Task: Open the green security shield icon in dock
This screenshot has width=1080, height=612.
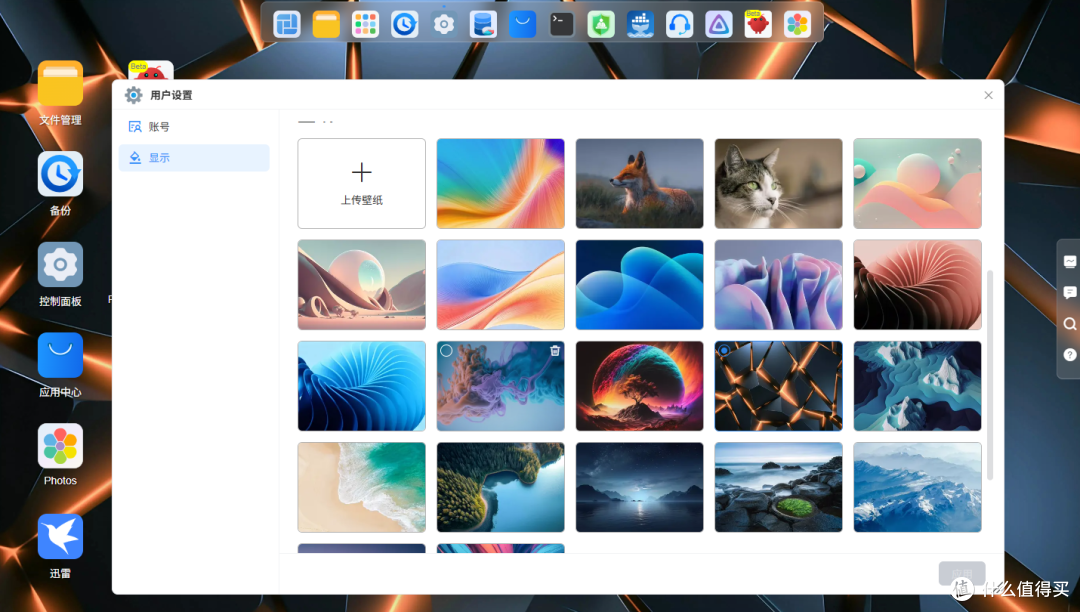Action: click(x=601, y=25)
